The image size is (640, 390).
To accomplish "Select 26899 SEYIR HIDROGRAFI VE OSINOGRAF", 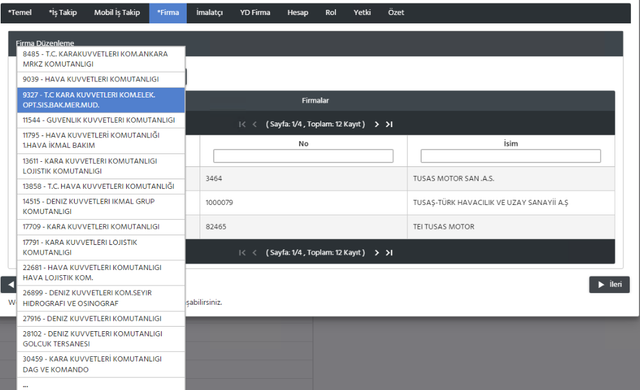I will (x=101, y=298).
